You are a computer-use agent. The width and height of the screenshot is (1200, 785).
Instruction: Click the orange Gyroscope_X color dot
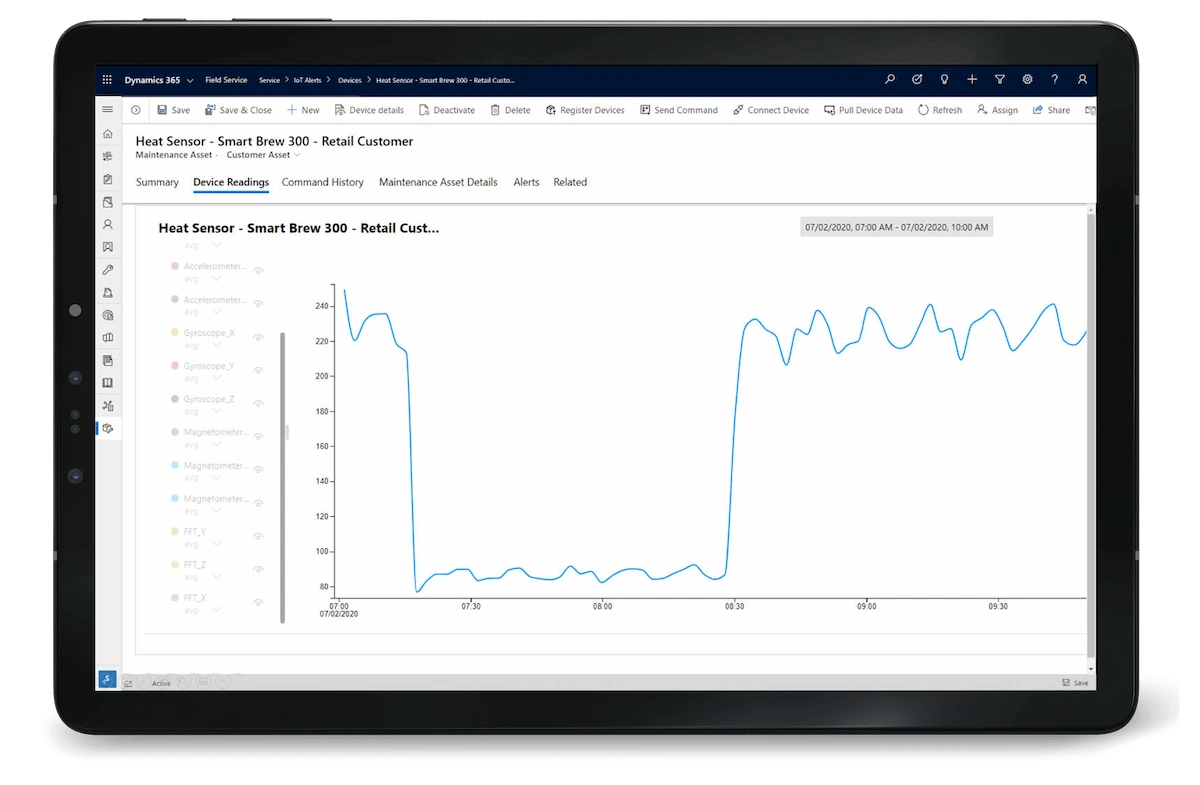(x=175, y=332)
